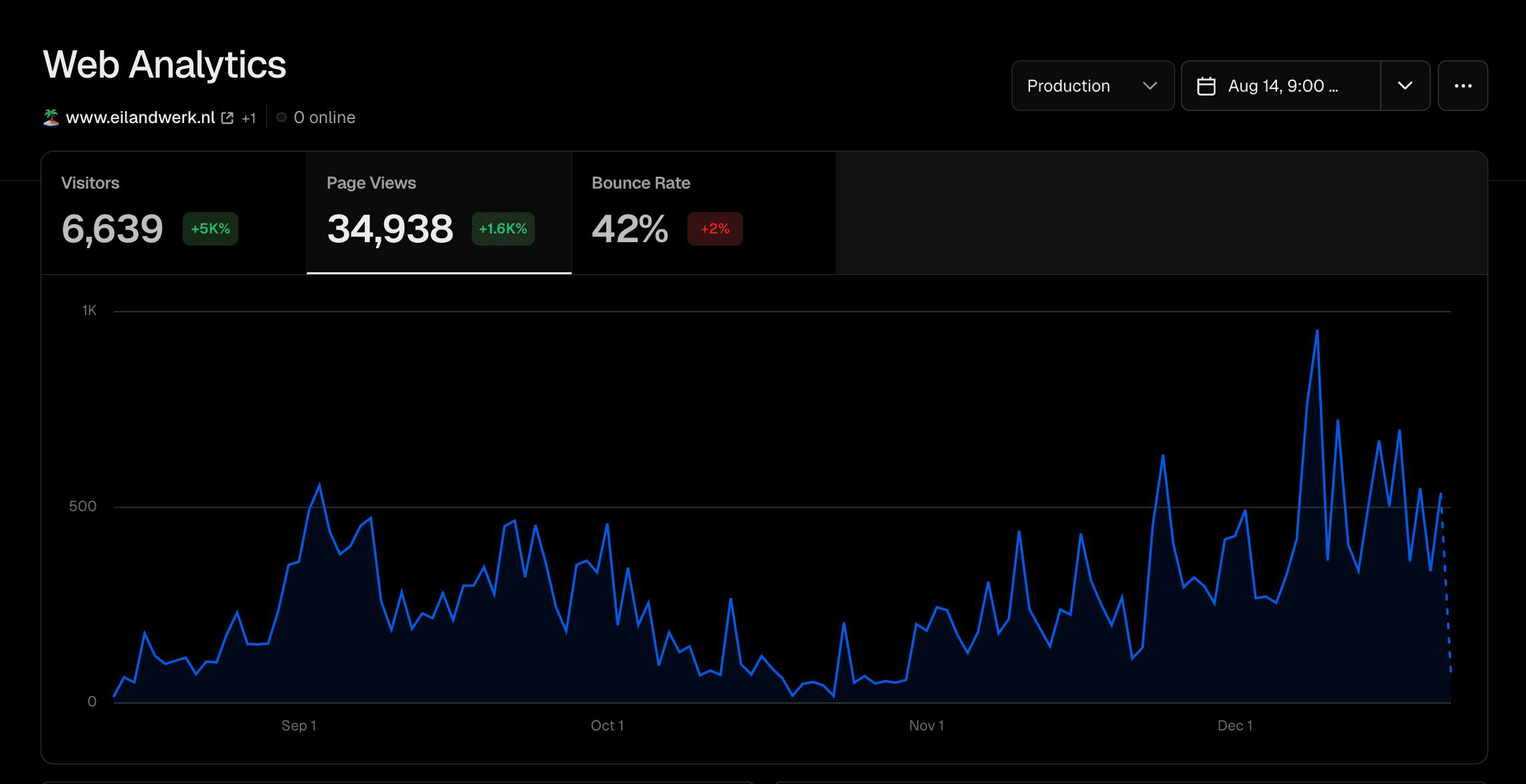Click the Aug 14, 9:00 date field
This screenshot has width=1526, height=784.
[1282, 86]
